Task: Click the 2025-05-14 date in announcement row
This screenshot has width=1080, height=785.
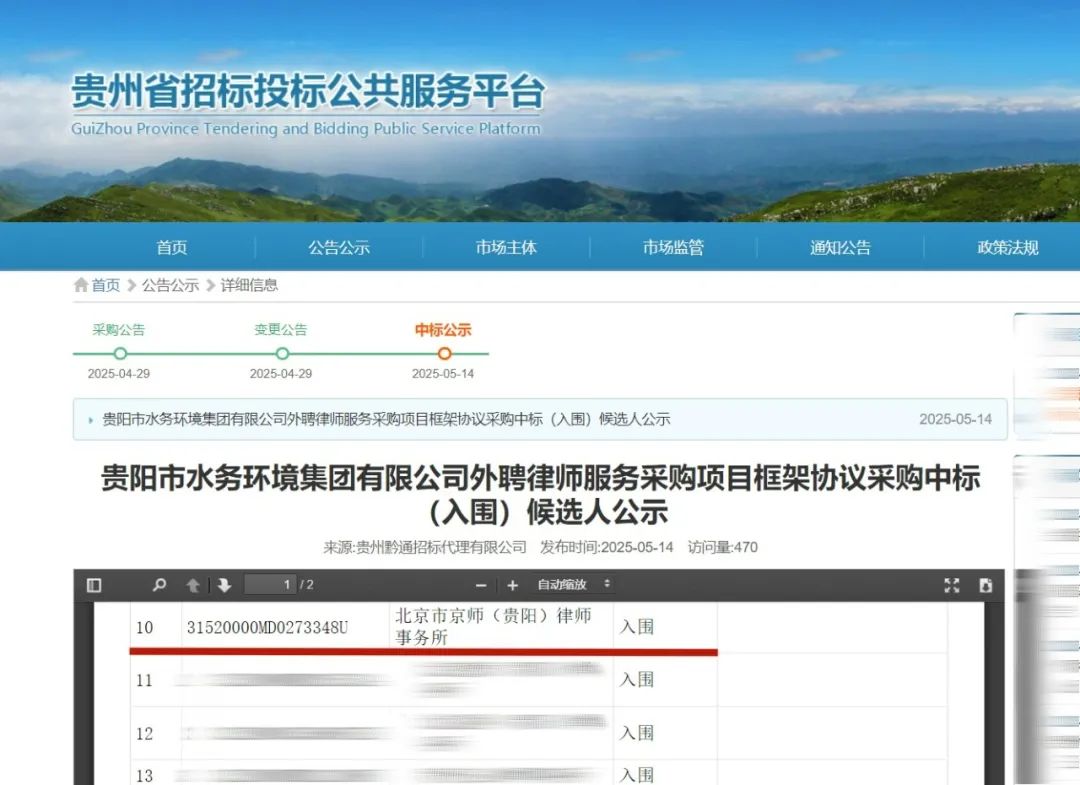Action: click(955, 419)
